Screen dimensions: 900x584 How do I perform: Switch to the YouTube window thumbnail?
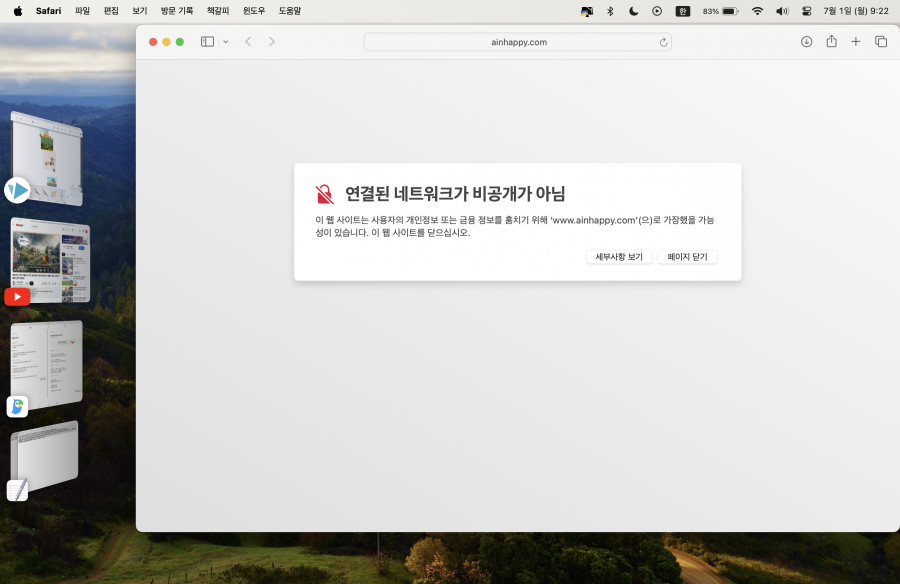click(50, 260)
